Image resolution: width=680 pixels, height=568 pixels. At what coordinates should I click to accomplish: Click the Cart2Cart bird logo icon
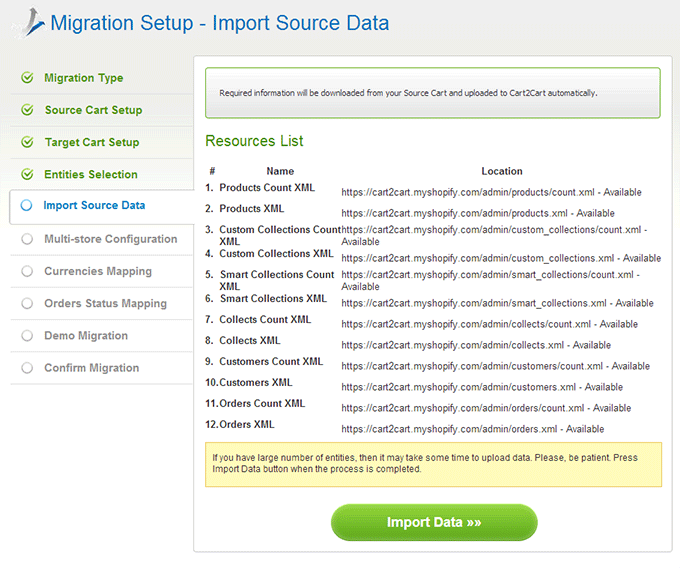30,23
